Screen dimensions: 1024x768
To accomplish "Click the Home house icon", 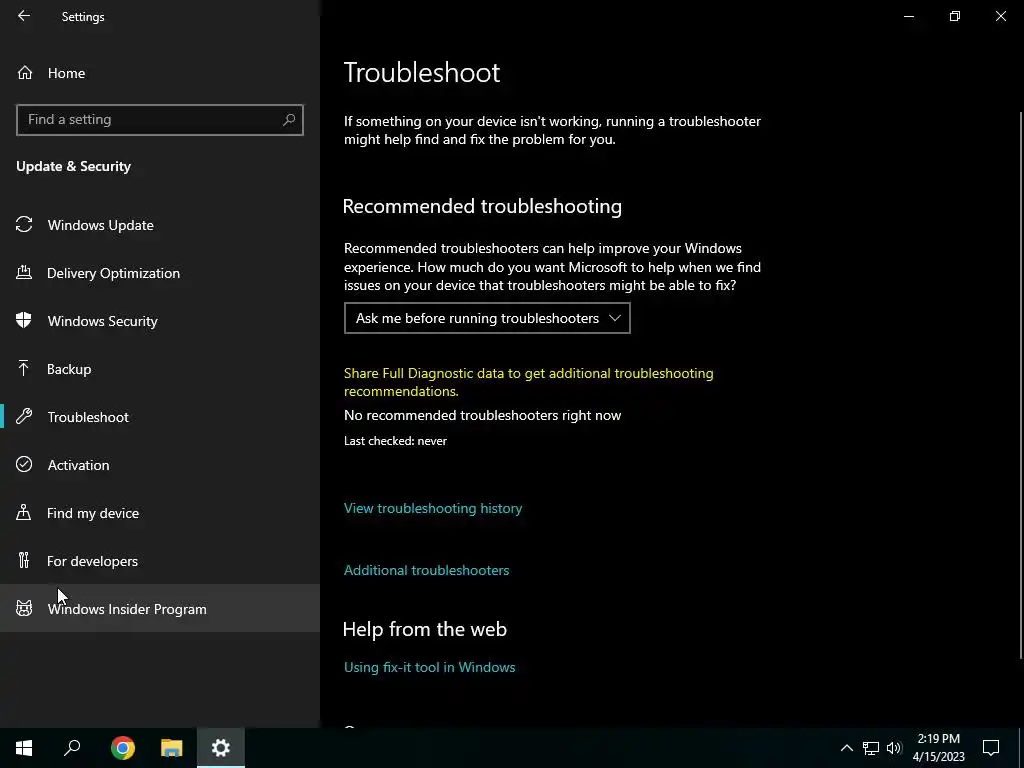I will (x=25, y=72).
